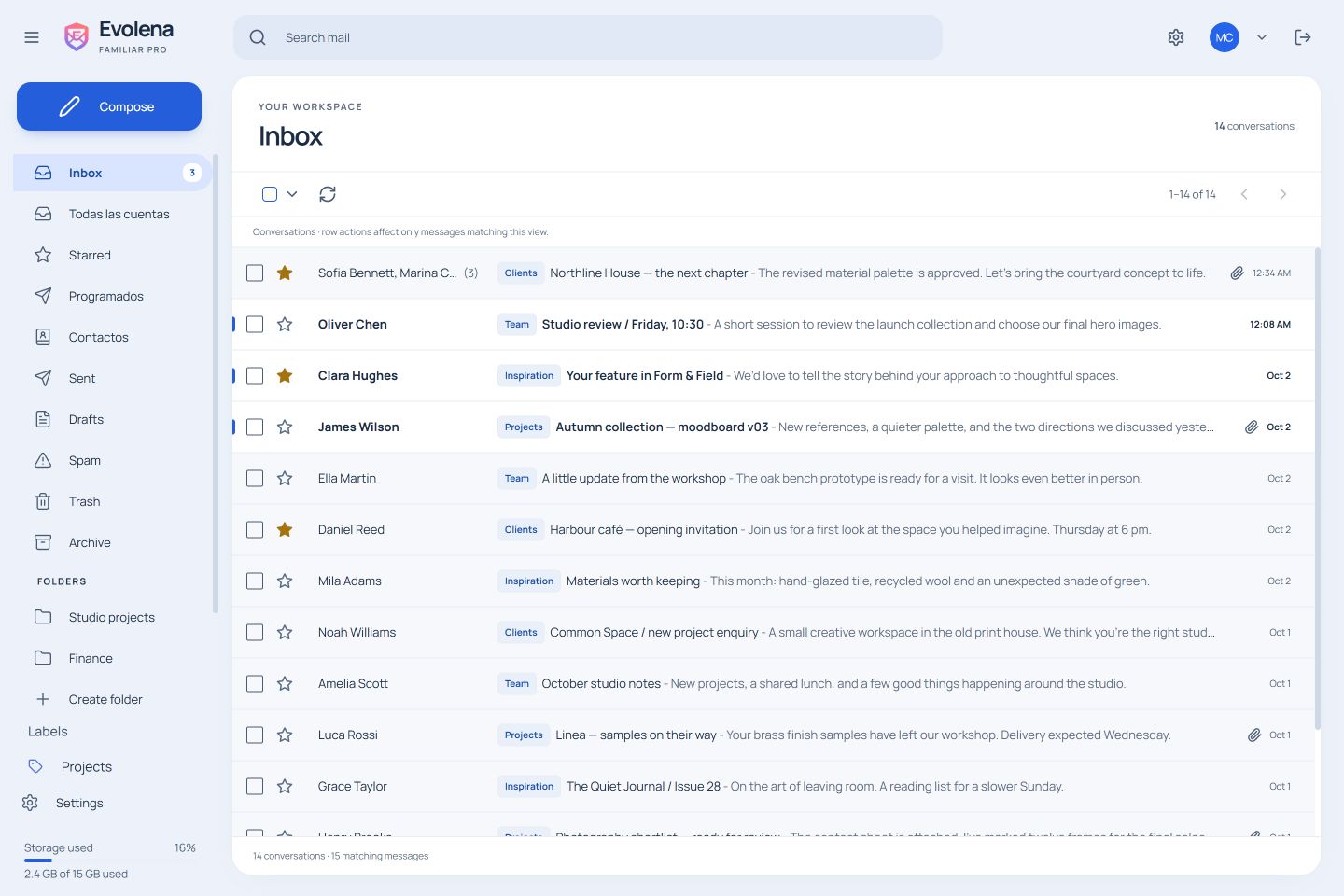1344x896 pixels.
Task: Click the Inspiration tag on Materials worth keeping
Action: point(529,581)
